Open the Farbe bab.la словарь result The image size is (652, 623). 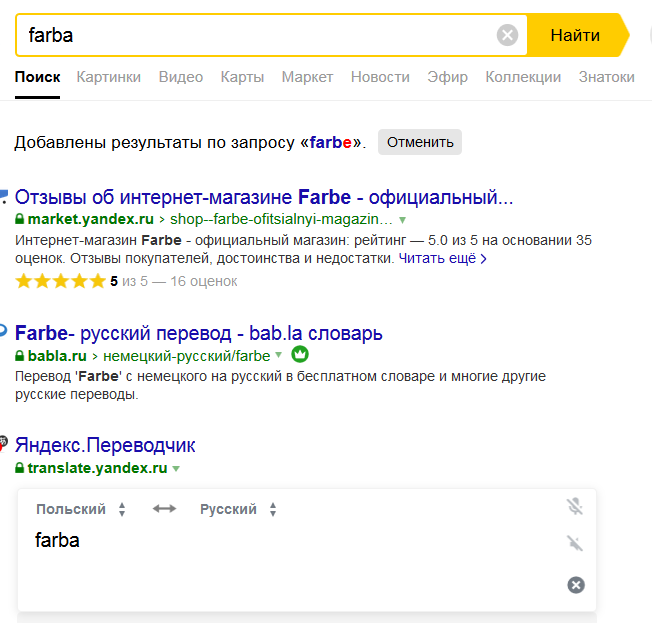tap(198, 333)
